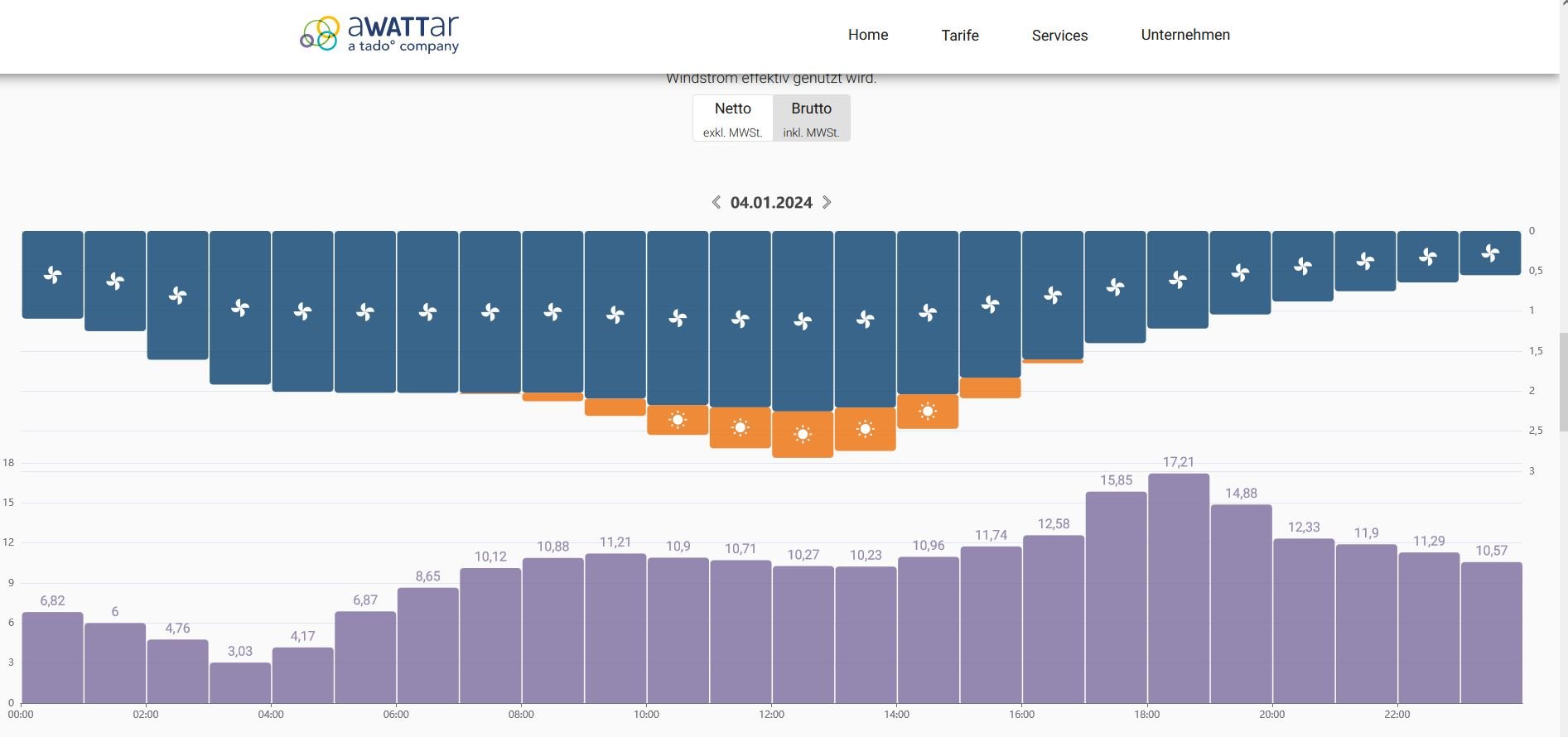Click the aWATTar logo
Screen dimensions: 1568x737
click(x=379, y=35)
